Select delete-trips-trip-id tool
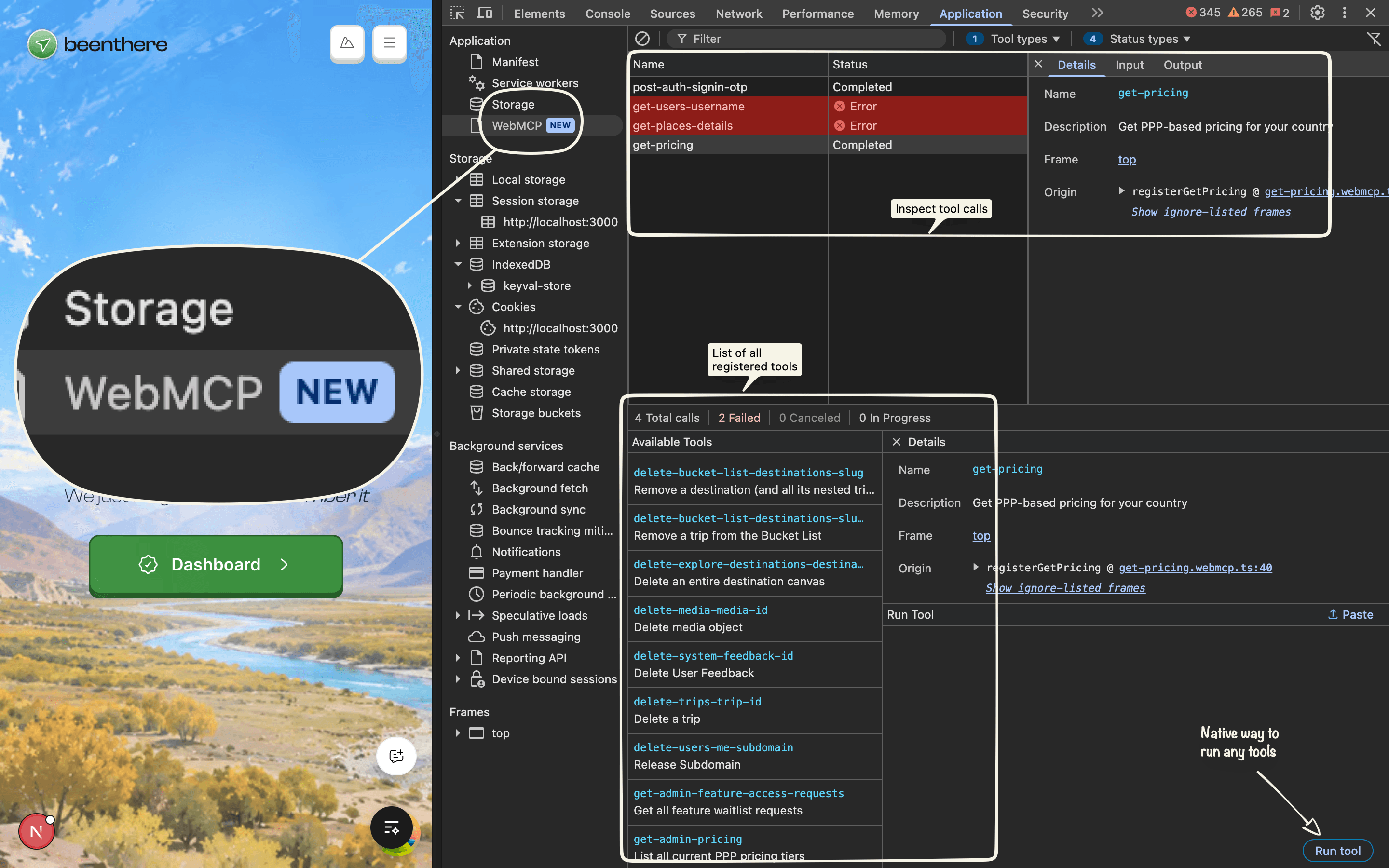The image size is (1389, 868). [755, 710]
